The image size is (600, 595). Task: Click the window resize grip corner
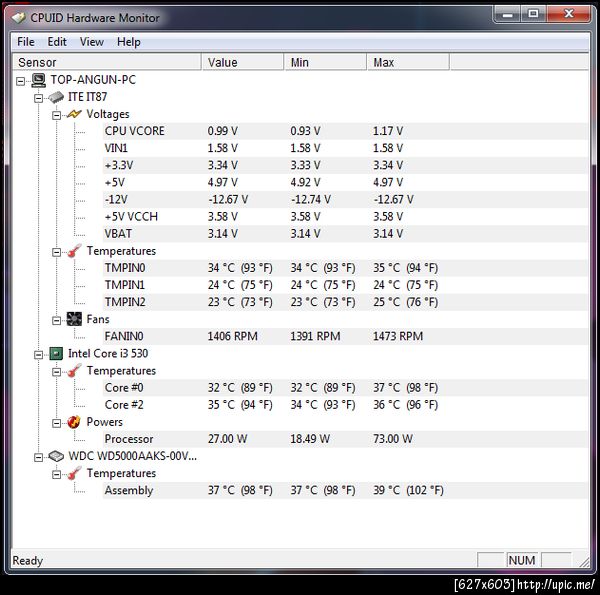coord(584,562)
